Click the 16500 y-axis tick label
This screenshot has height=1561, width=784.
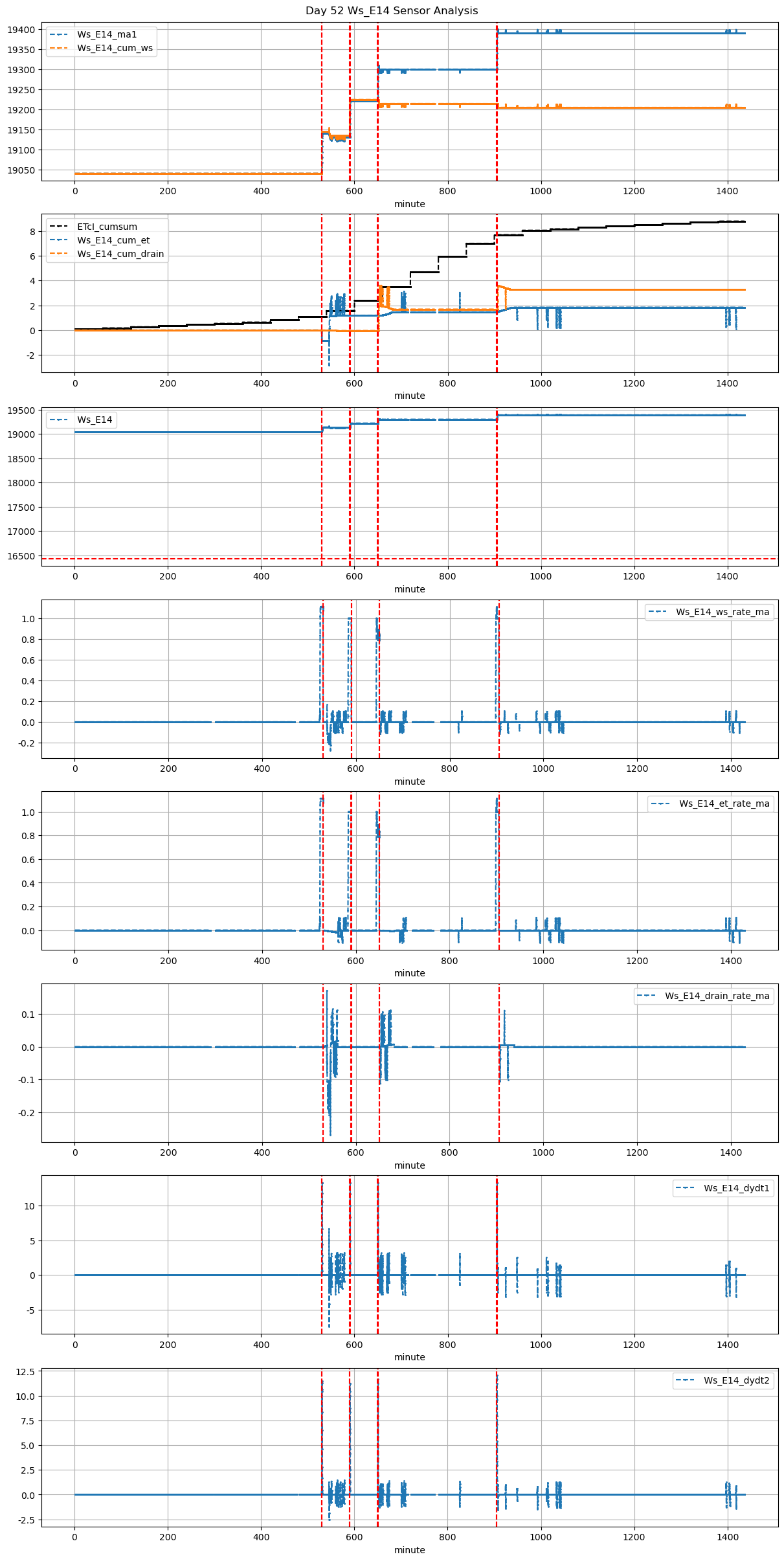click(x=21, y=556)
